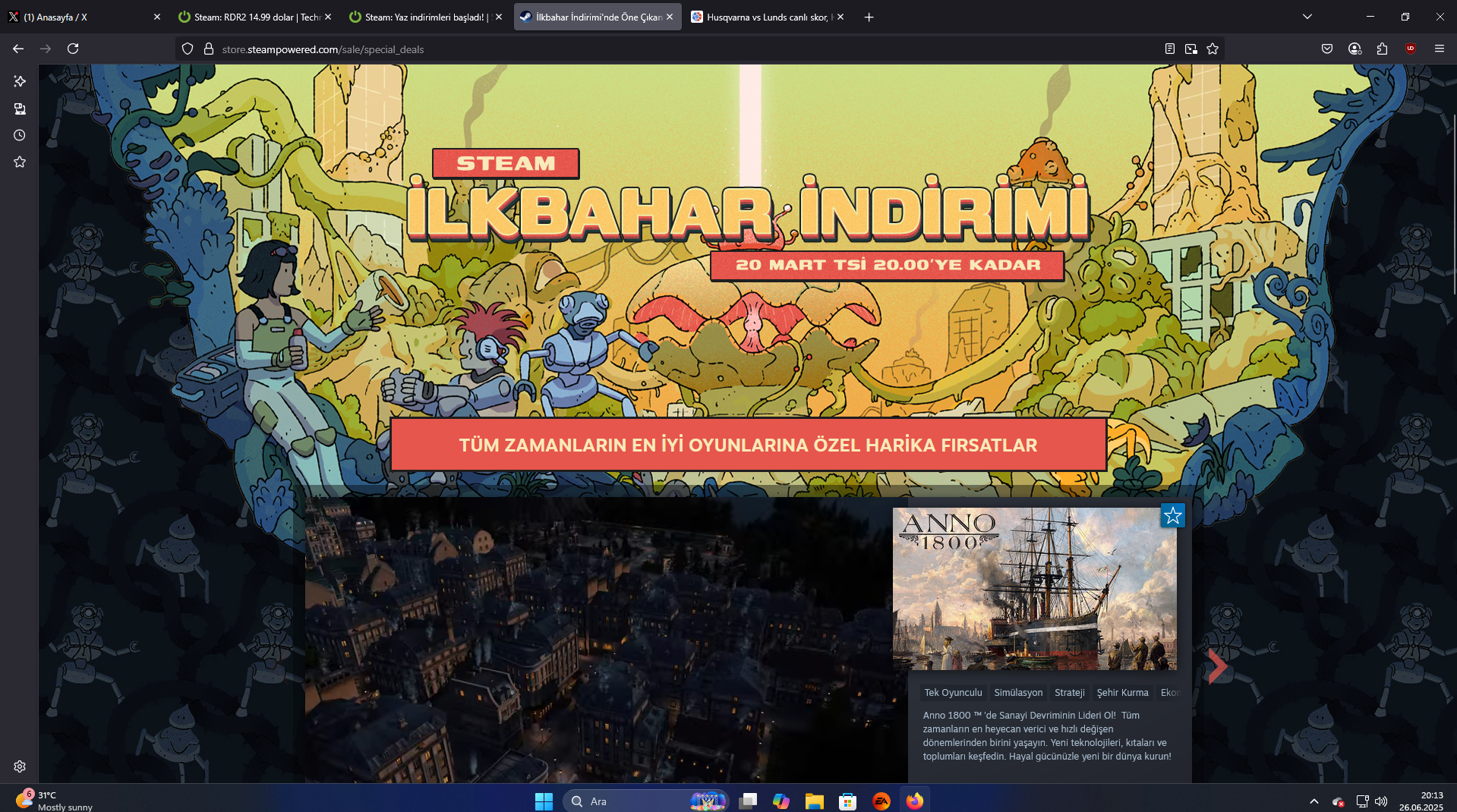The width and height of the screenshot is (1457, 812).
Task: Switch to the Steam RDR2 14.99 dolar tab
Action: click(x=254, y=17)
